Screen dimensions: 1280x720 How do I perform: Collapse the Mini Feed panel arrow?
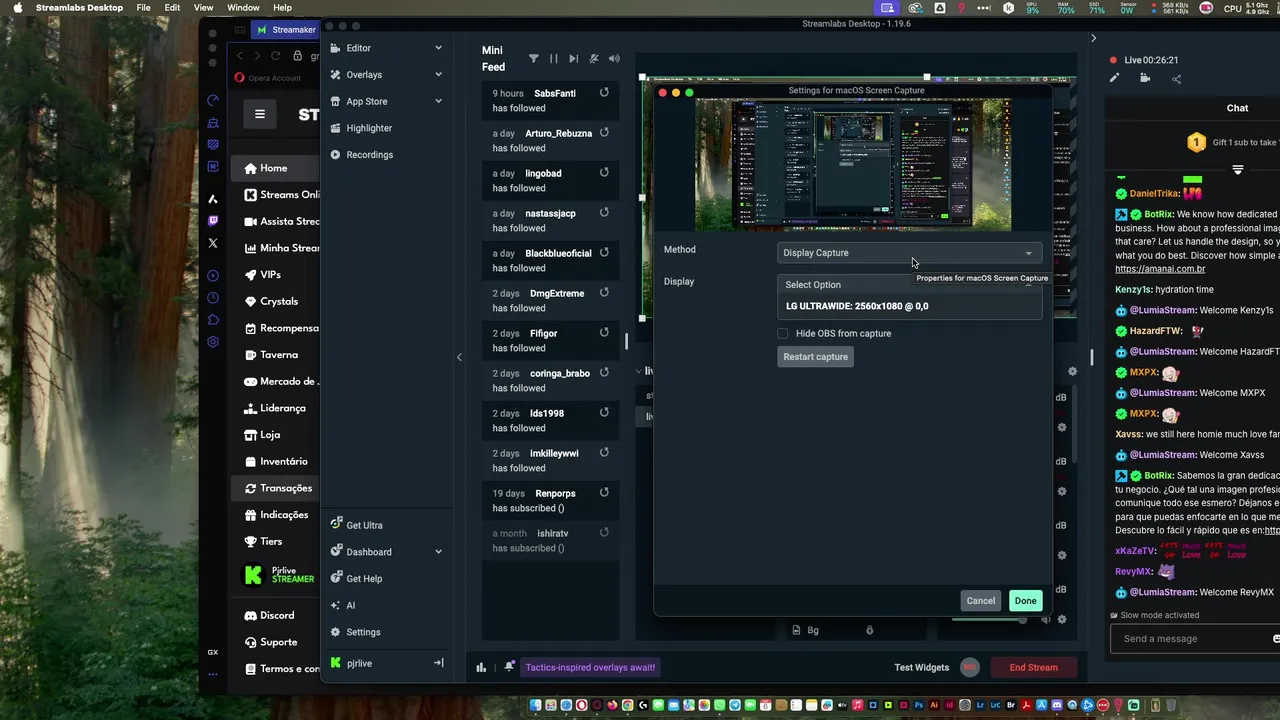click(x=459, y=357)
